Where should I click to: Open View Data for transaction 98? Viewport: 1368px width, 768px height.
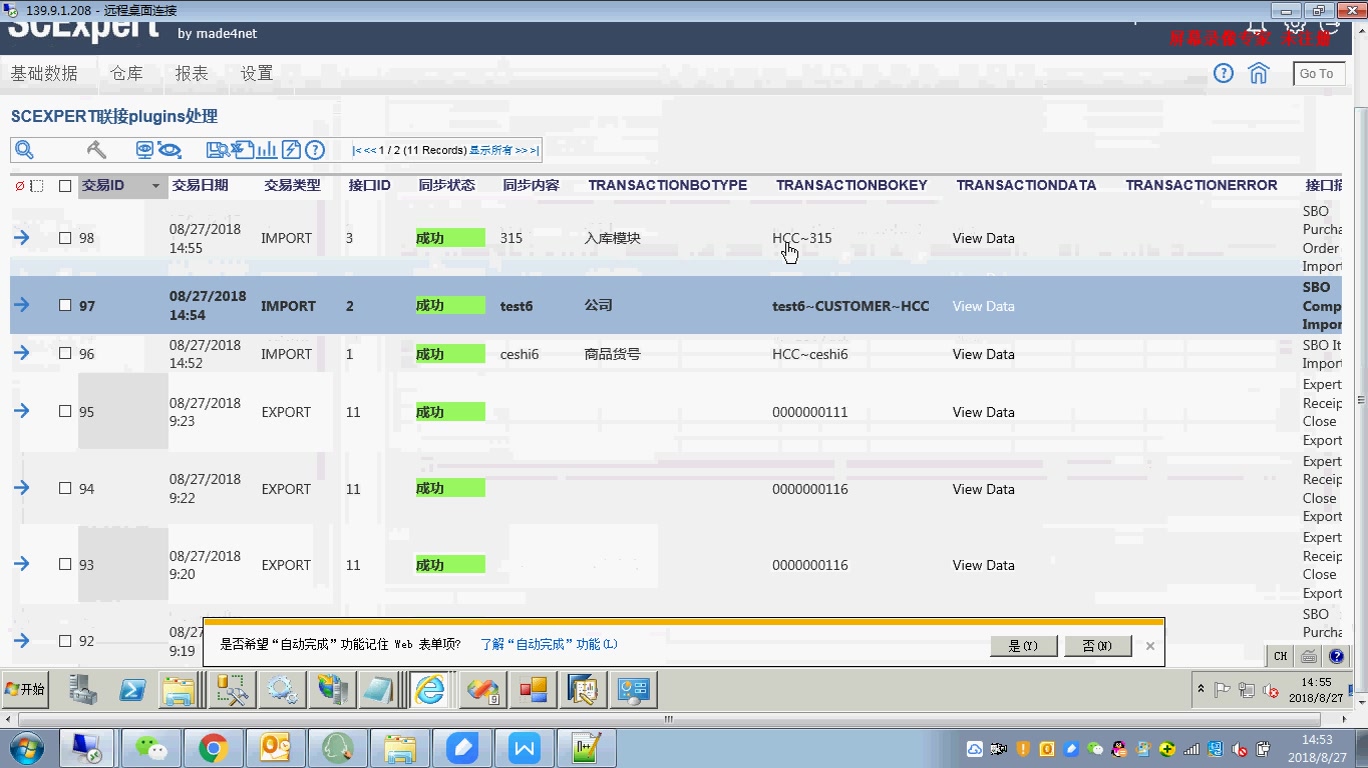pyautogui.click(x=982, y=238)
